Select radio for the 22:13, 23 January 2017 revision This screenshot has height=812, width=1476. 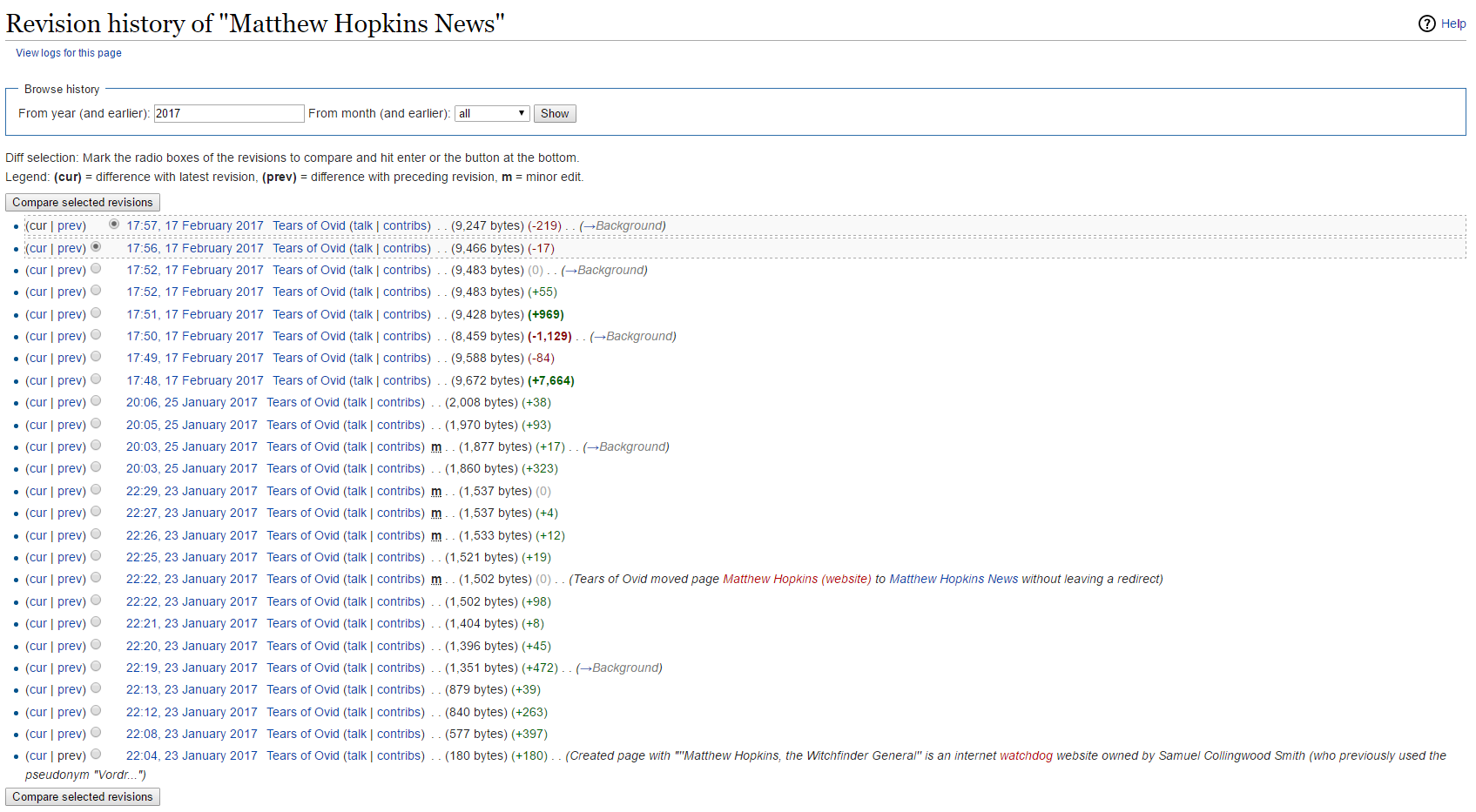click(x=96, y=688)
